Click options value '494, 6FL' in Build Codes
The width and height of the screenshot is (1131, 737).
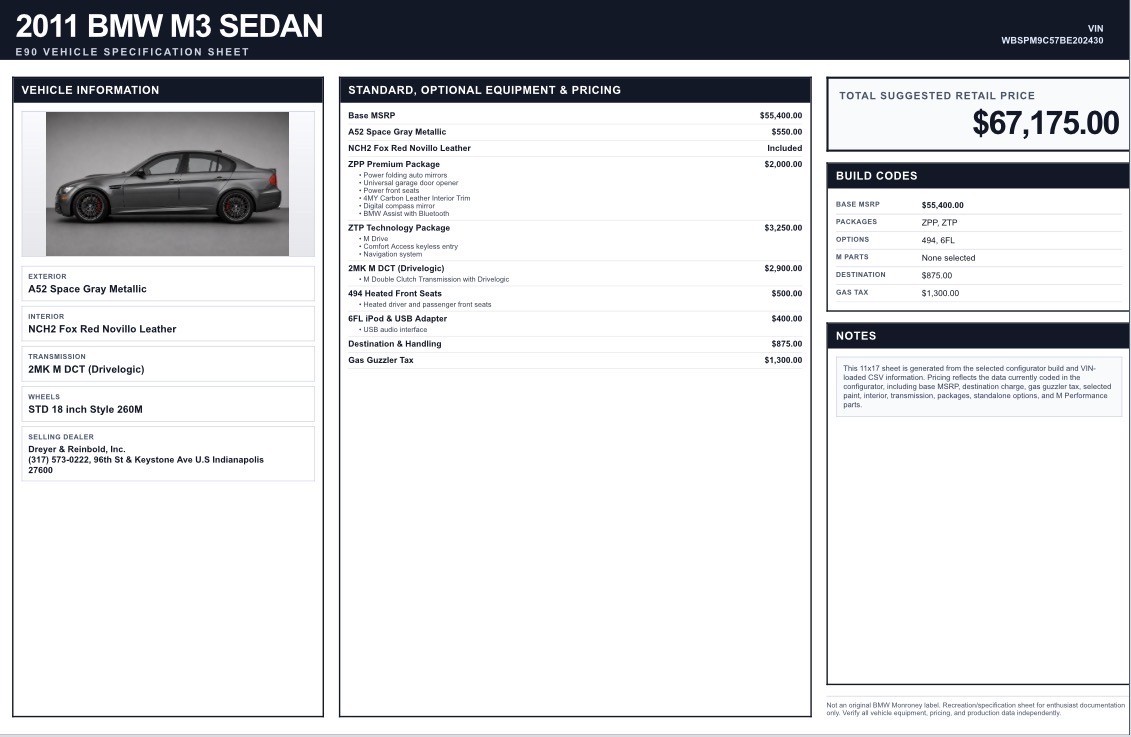938,241
